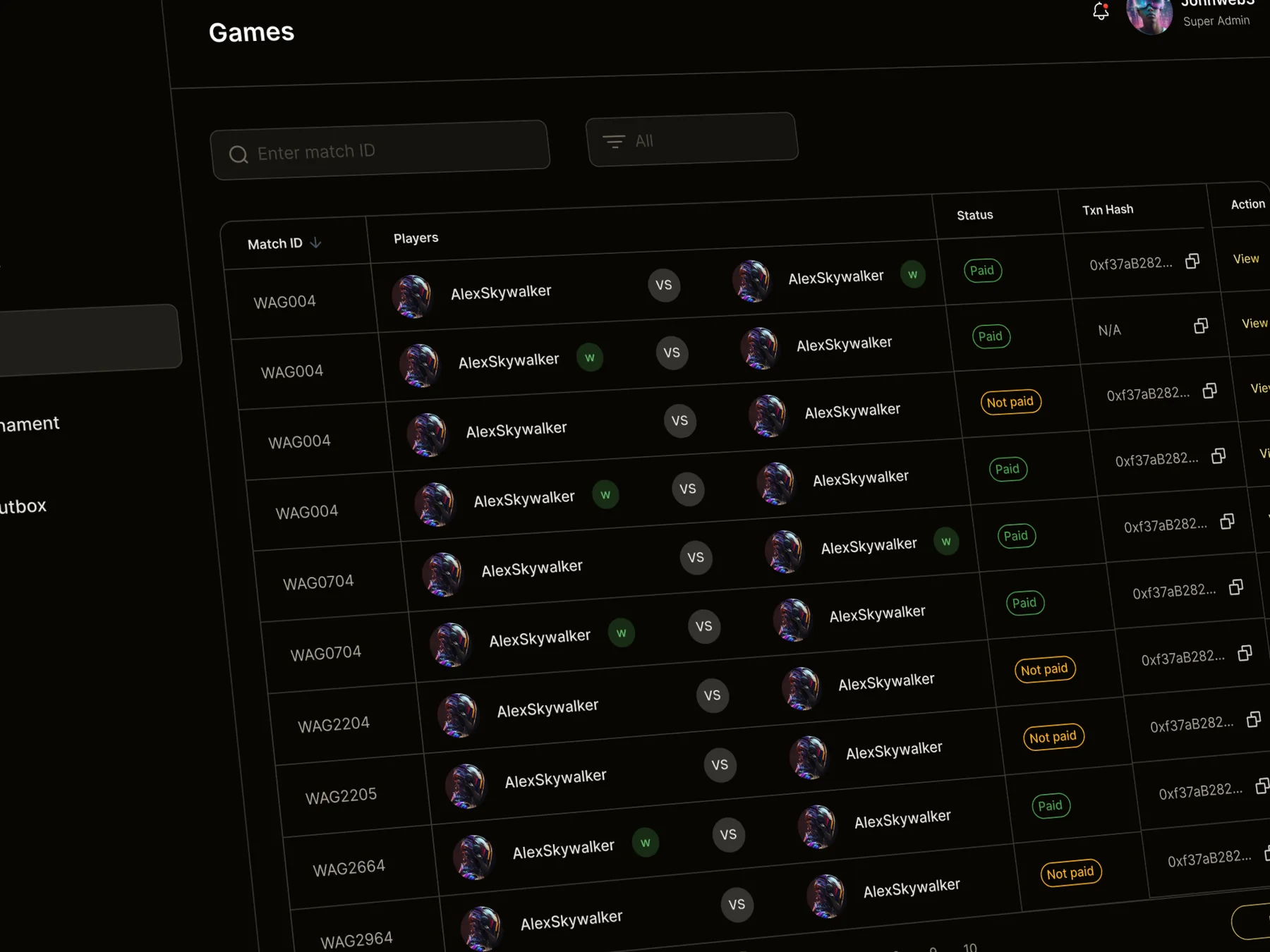Click the Action column header

coord(1247,204)
